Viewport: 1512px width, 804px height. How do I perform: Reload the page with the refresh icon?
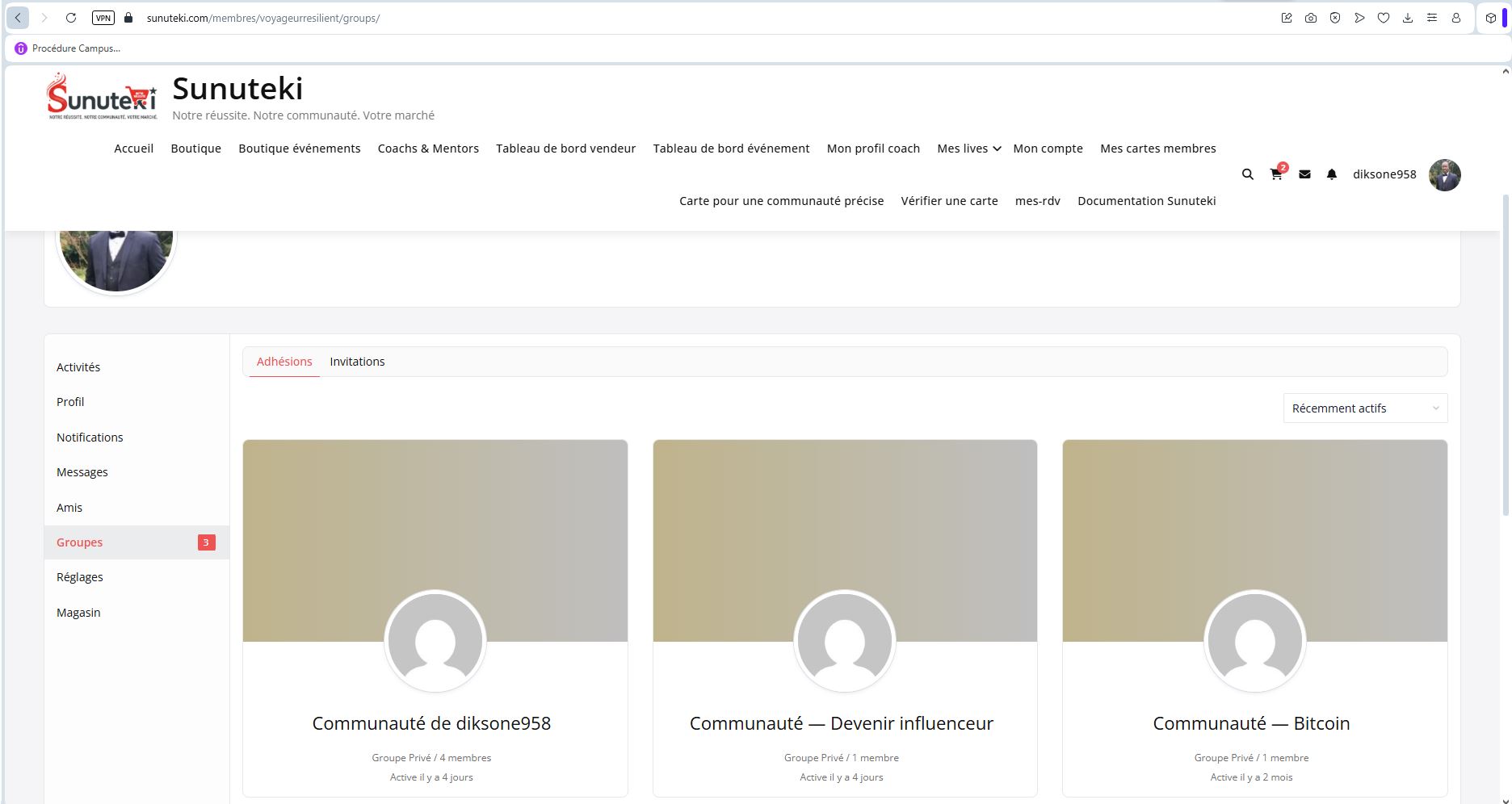click(x=71, y=18)
